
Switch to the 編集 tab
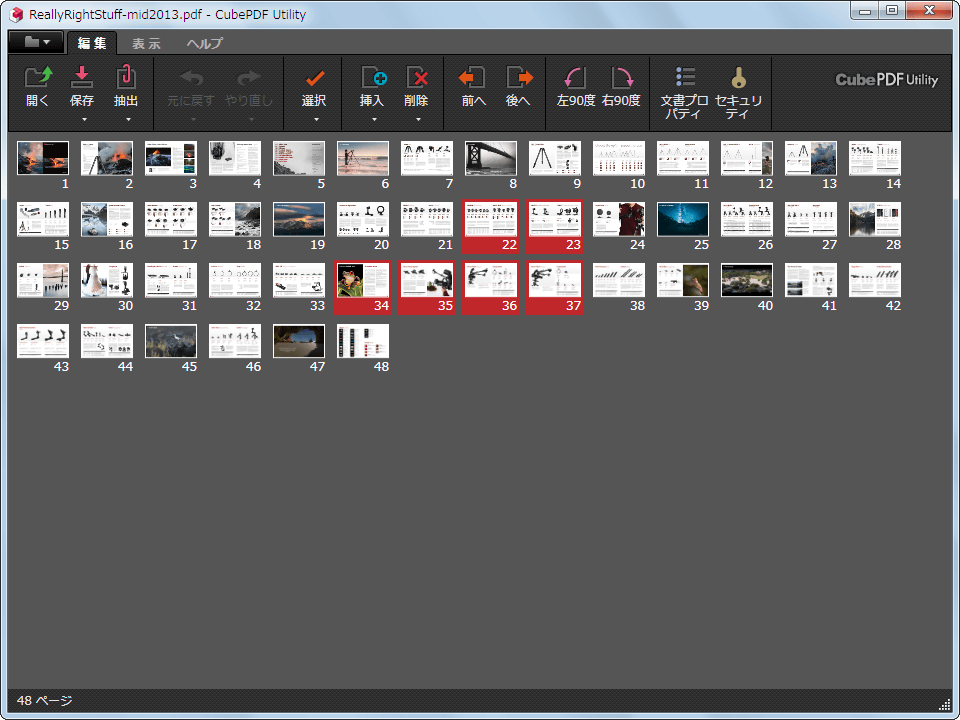(92, 43)
